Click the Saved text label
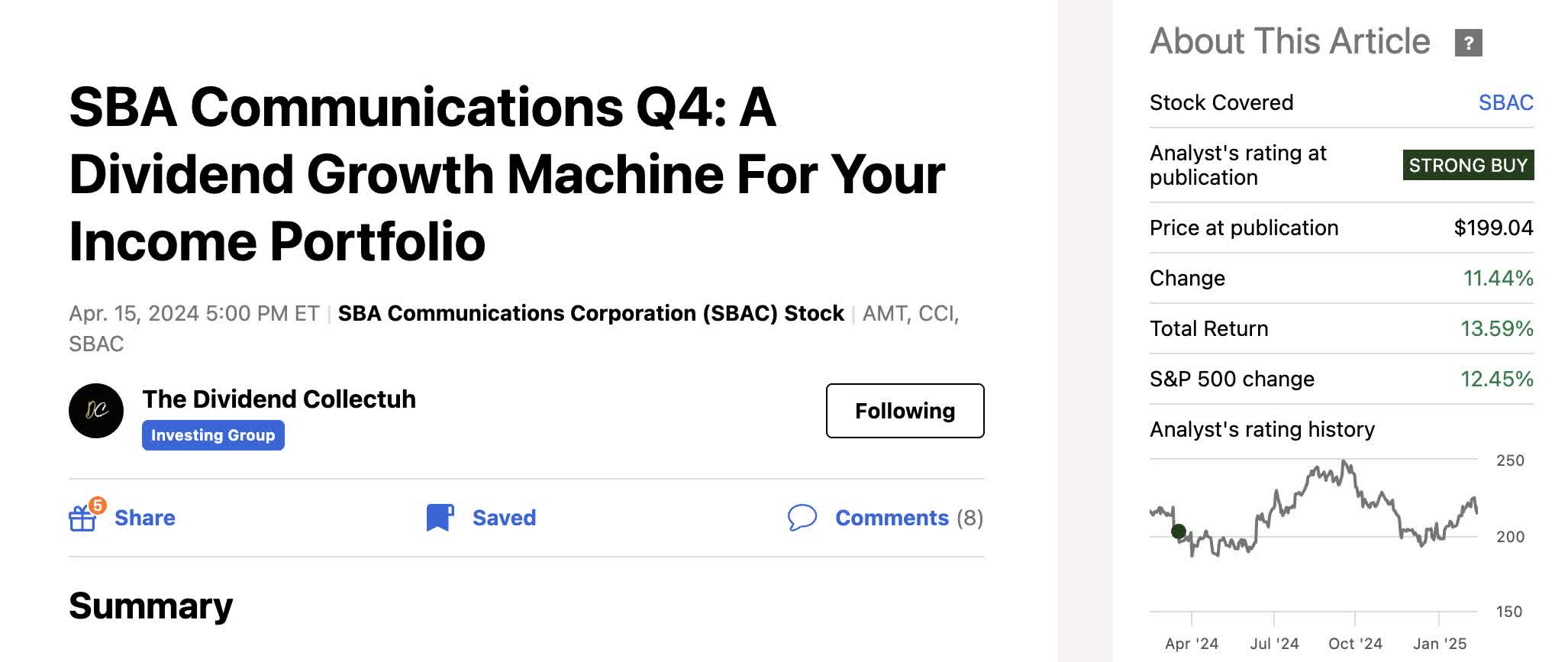Screen dimensions: 1568x662 click(504, 518)
